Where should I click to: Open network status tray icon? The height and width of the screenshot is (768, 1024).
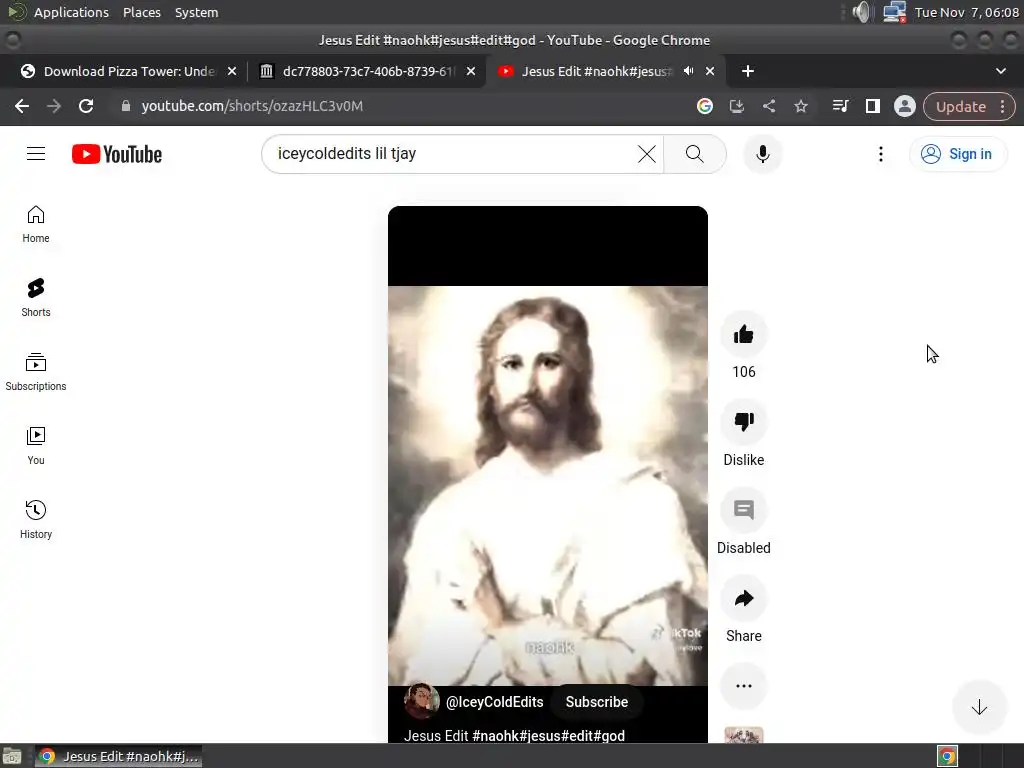pos(894,12)
